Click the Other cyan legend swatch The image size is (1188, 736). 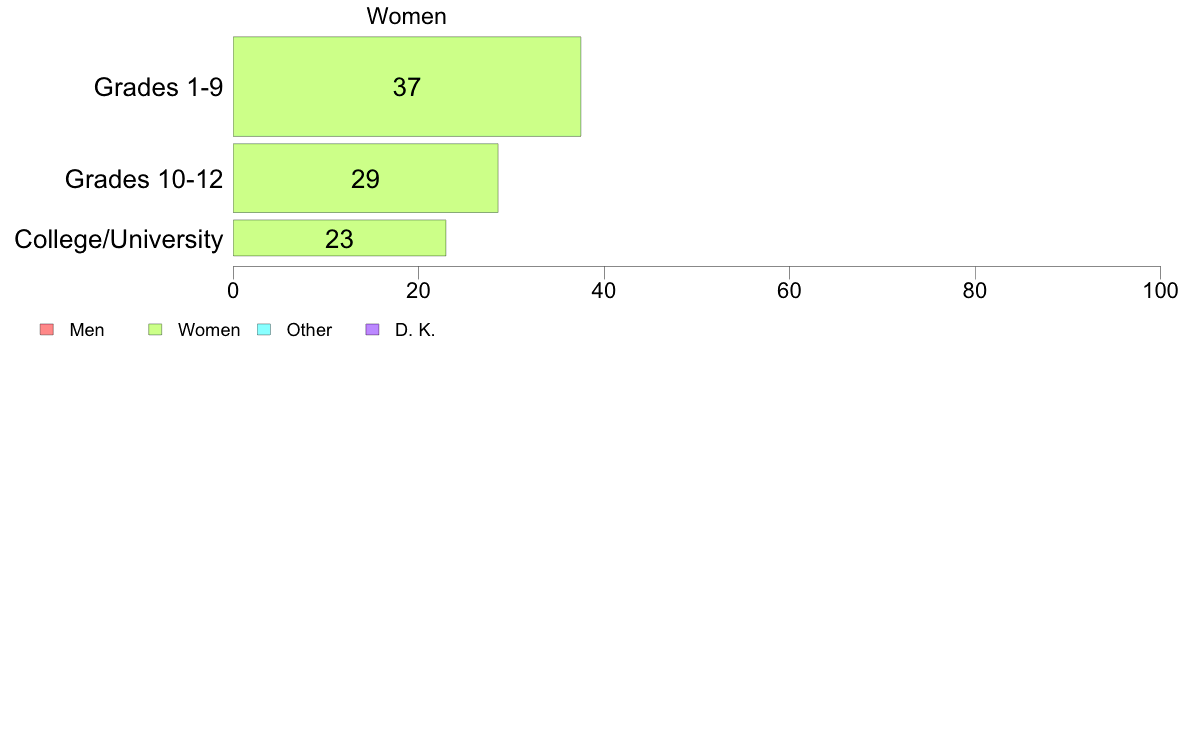(264, 330)
